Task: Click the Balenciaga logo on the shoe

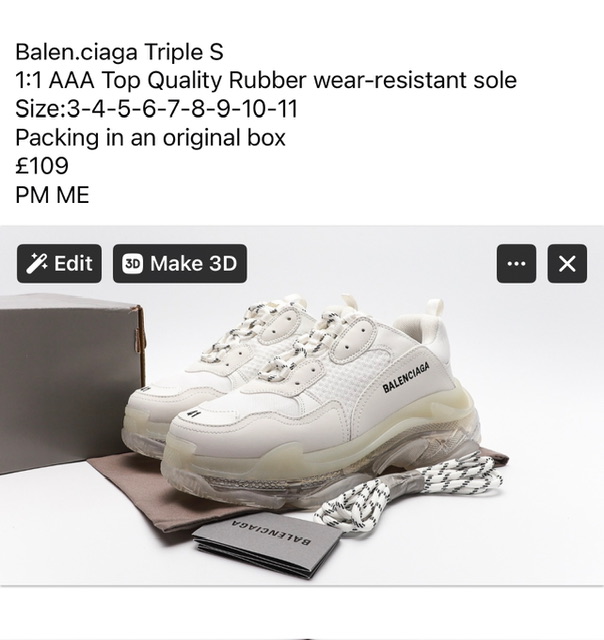Action: (406, 378)
